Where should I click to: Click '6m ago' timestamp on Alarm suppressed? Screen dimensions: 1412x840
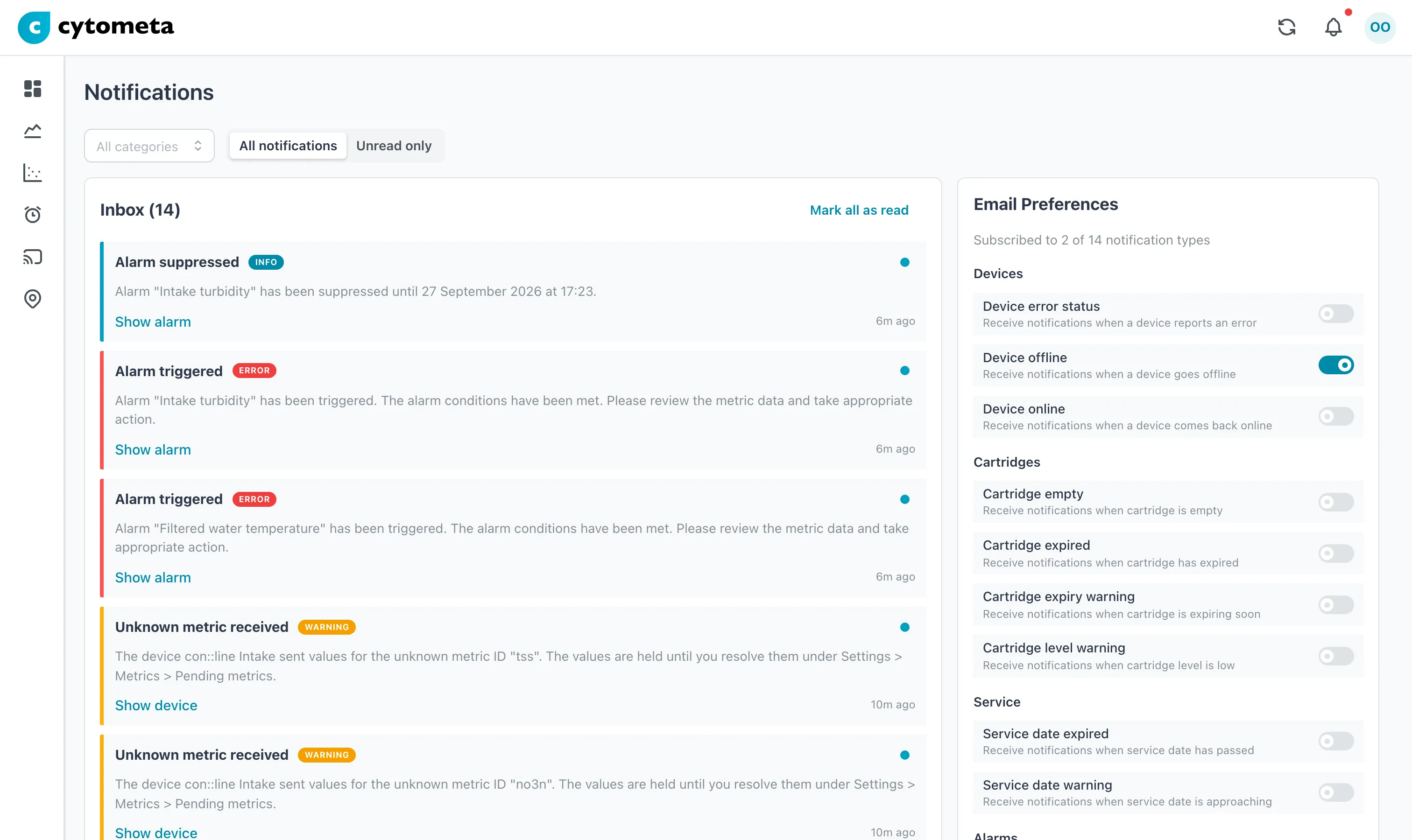click(895, 321)
